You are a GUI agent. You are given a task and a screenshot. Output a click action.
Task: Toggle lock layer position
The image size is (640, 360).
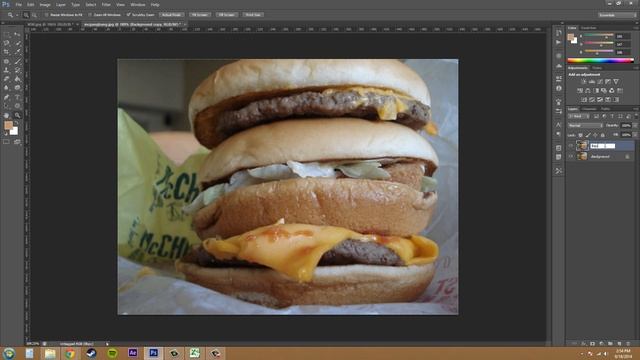point(596,135)
